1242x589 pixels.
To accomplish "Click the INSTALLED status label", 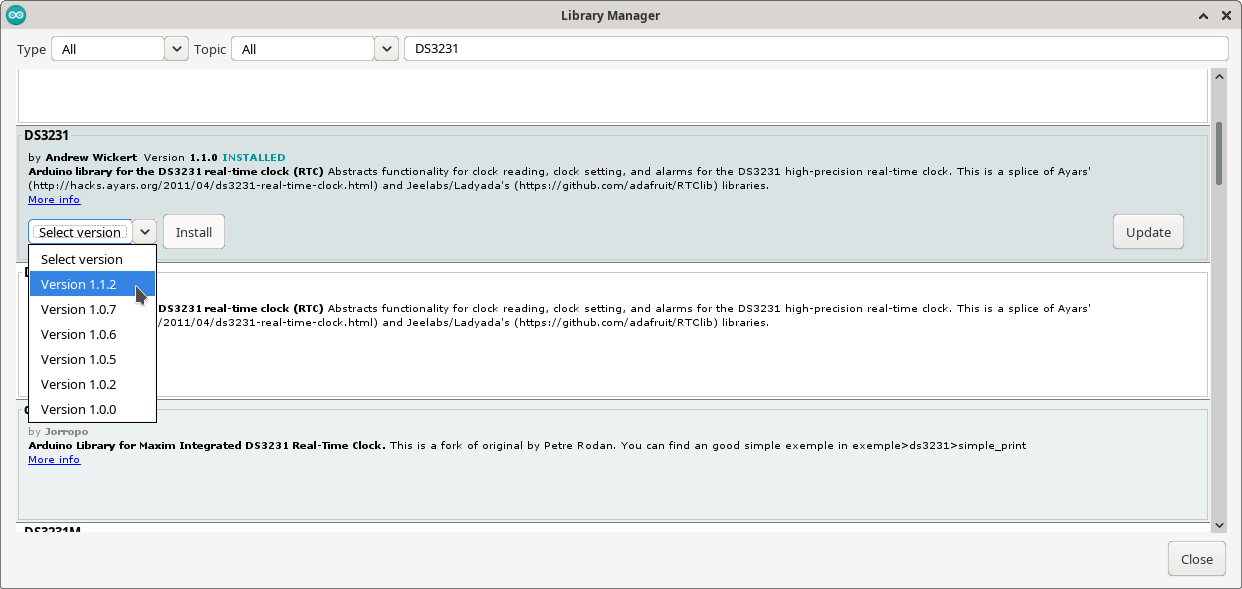I will (253, 158).
